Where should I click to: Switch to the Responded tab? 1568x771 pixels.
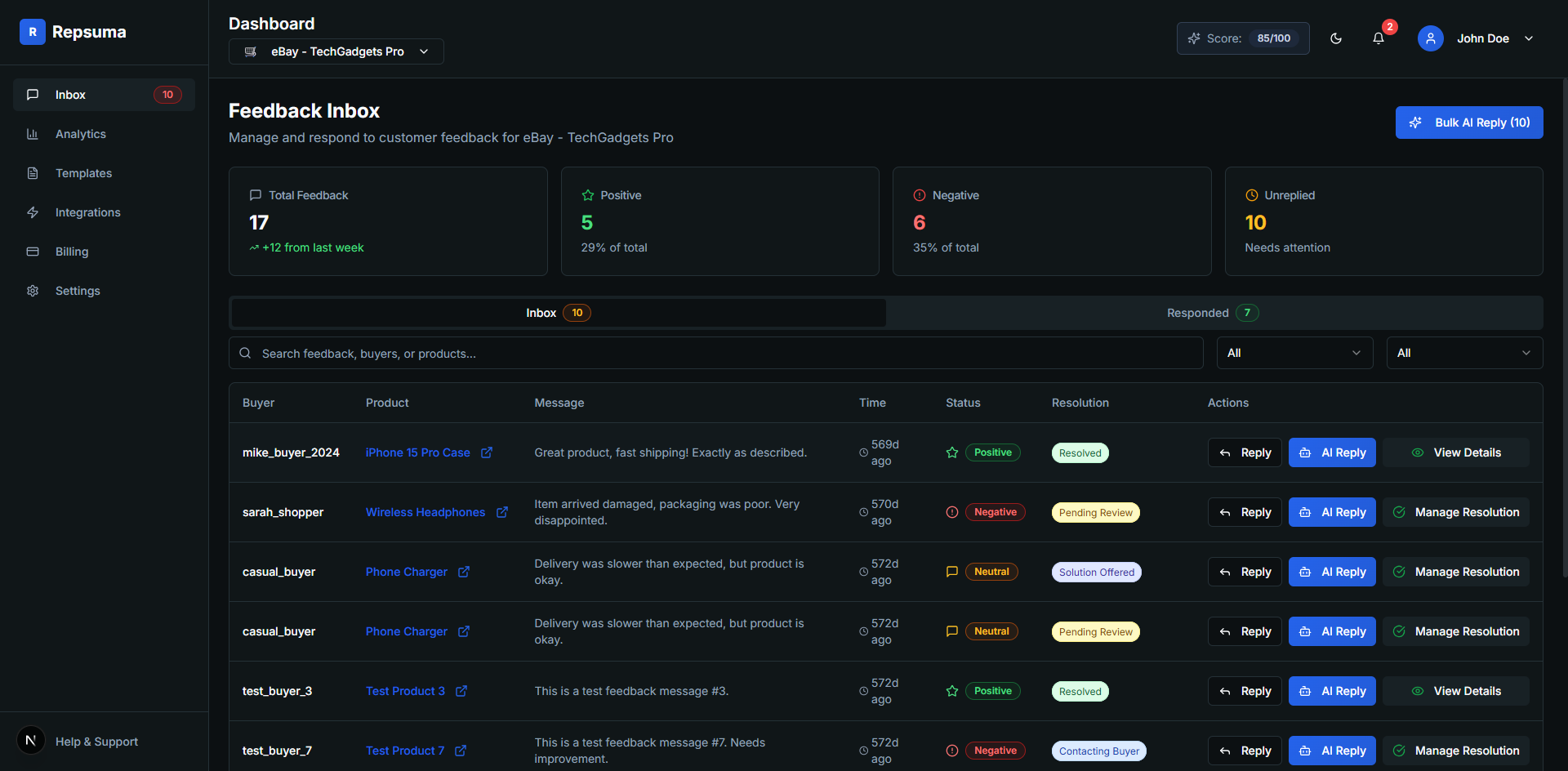click(1212, 313)
